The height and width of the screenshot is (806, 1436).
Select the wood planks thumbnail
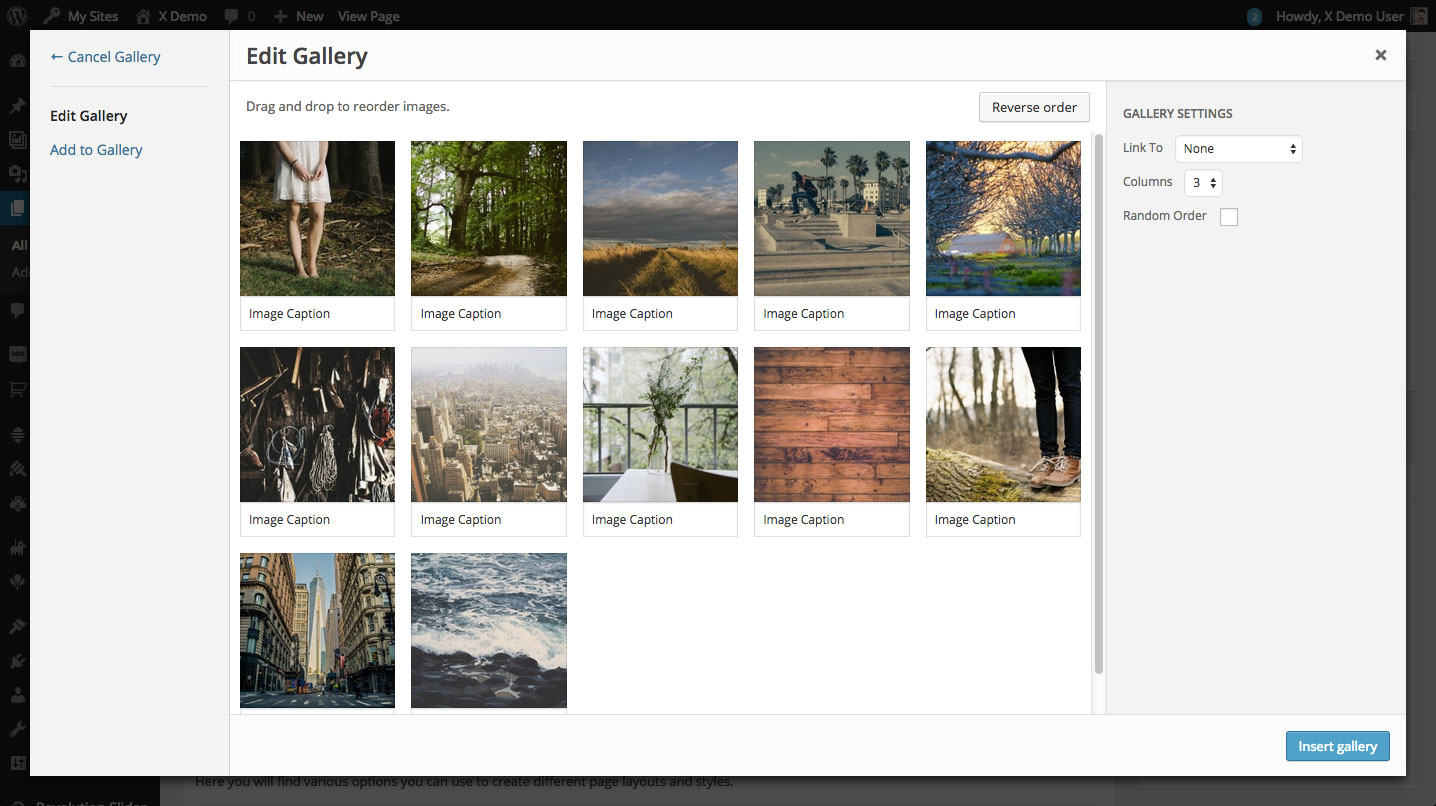(x=832, y=424)
